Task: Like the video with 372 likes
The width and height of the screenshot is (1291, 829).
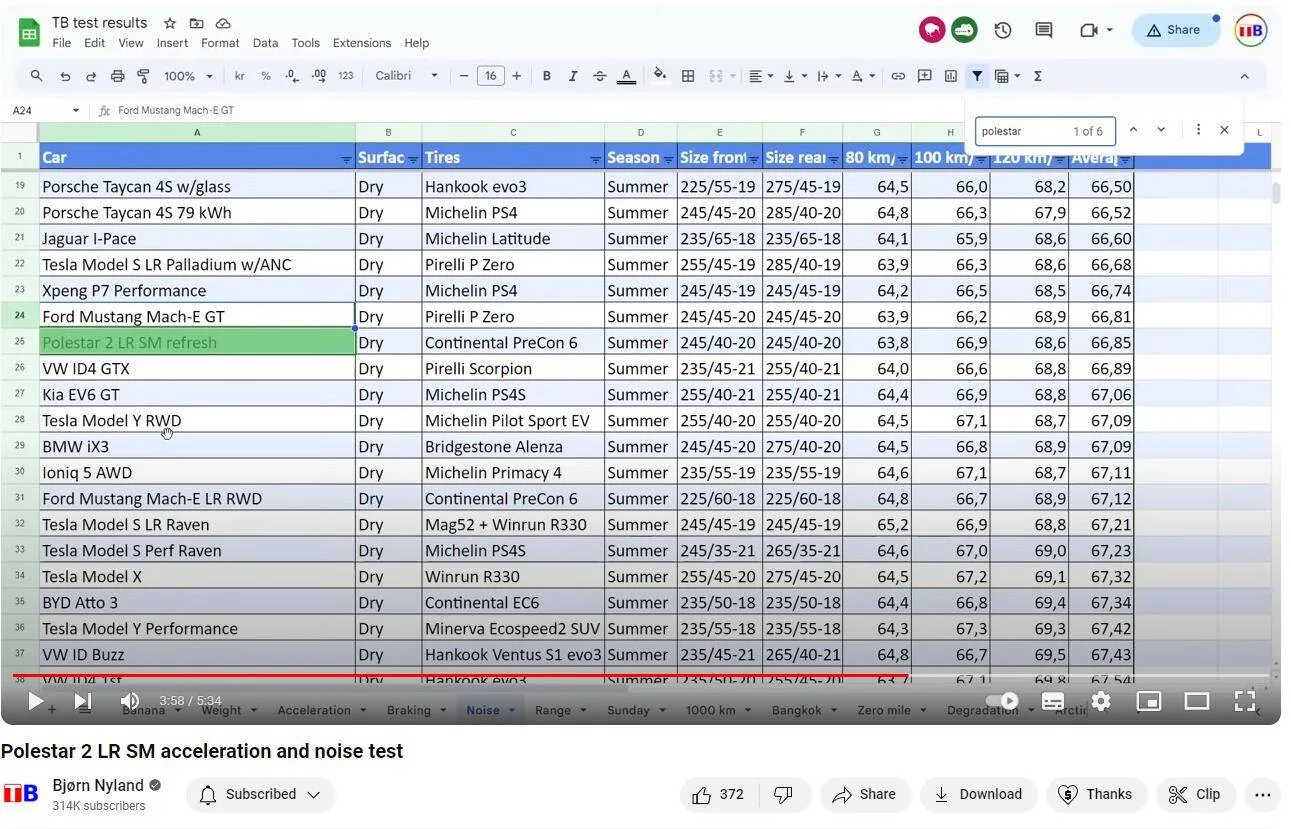Action: pyautogui.click(x=718, y=794)
